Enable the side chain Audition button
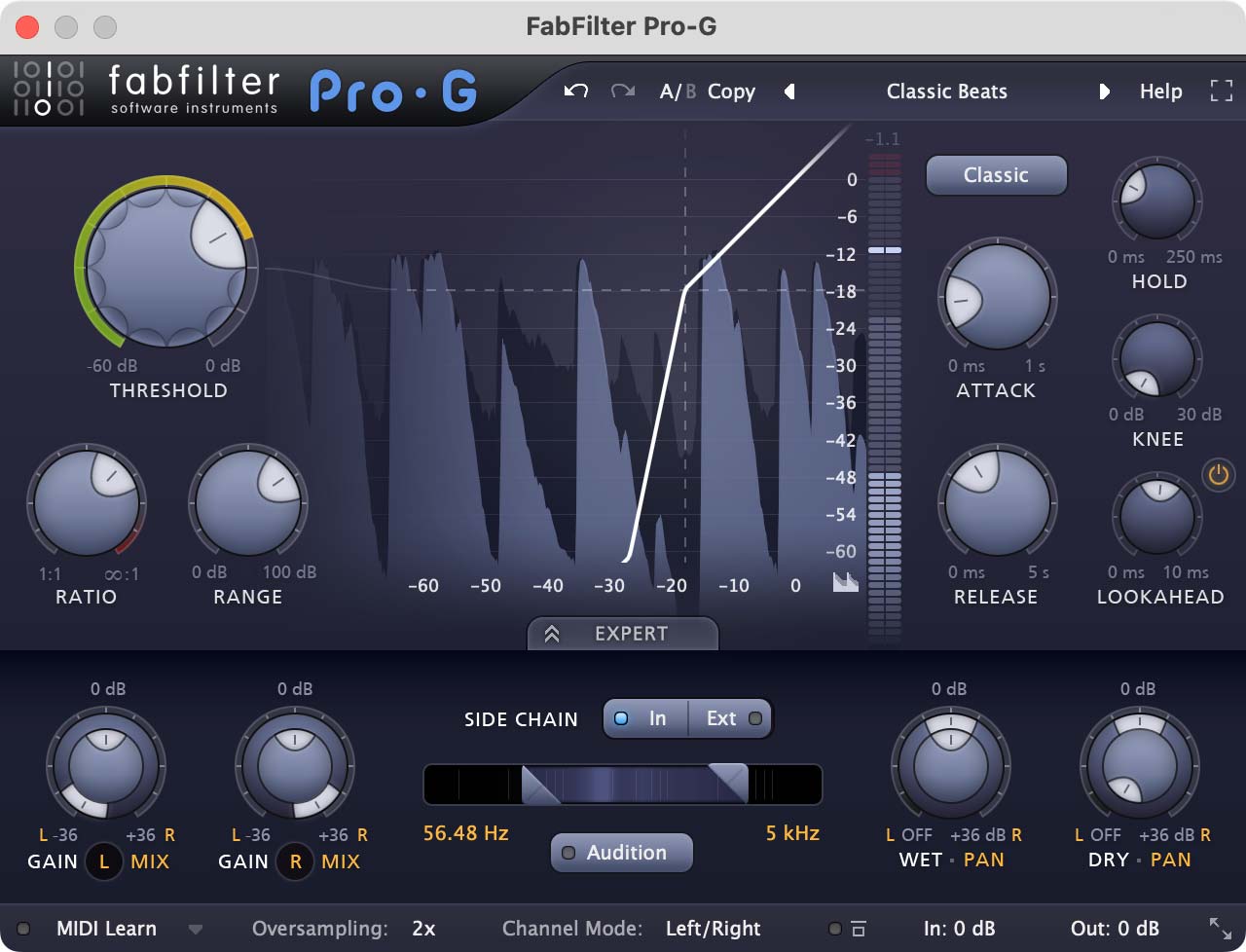This screenshot has height=952, width=1246. (x=622, y=853)
